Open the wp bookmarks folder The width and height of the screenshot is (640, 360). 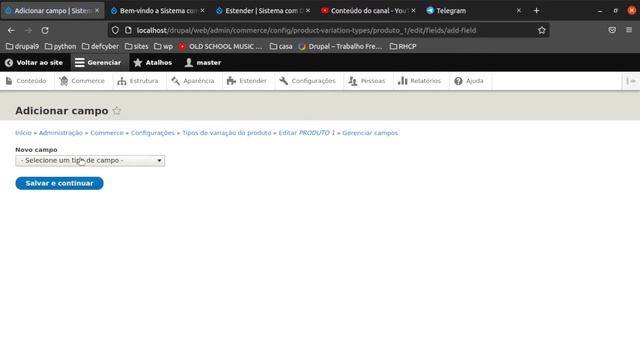pyautogui.click(x=163, y=47)
